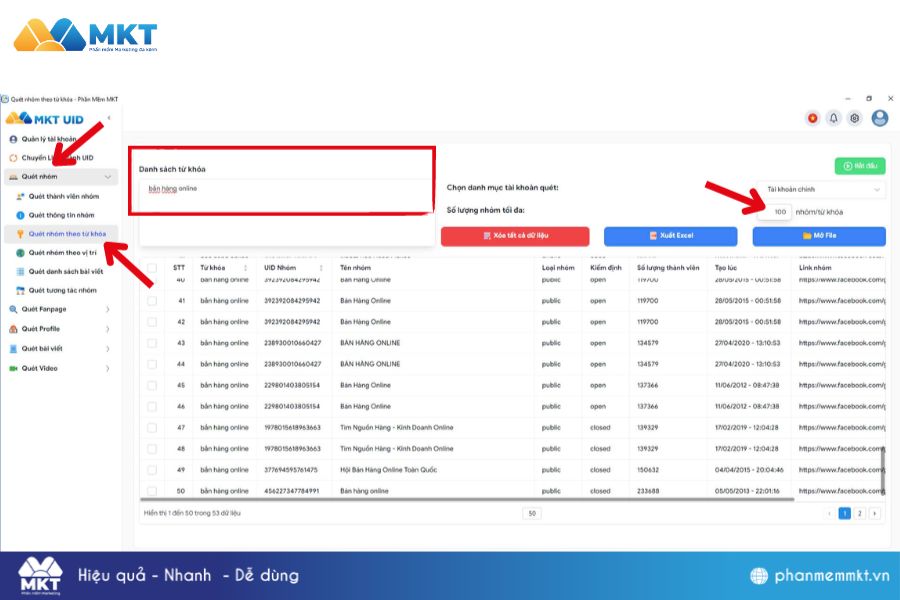Select row 45 checkbox

pos(152,385)
